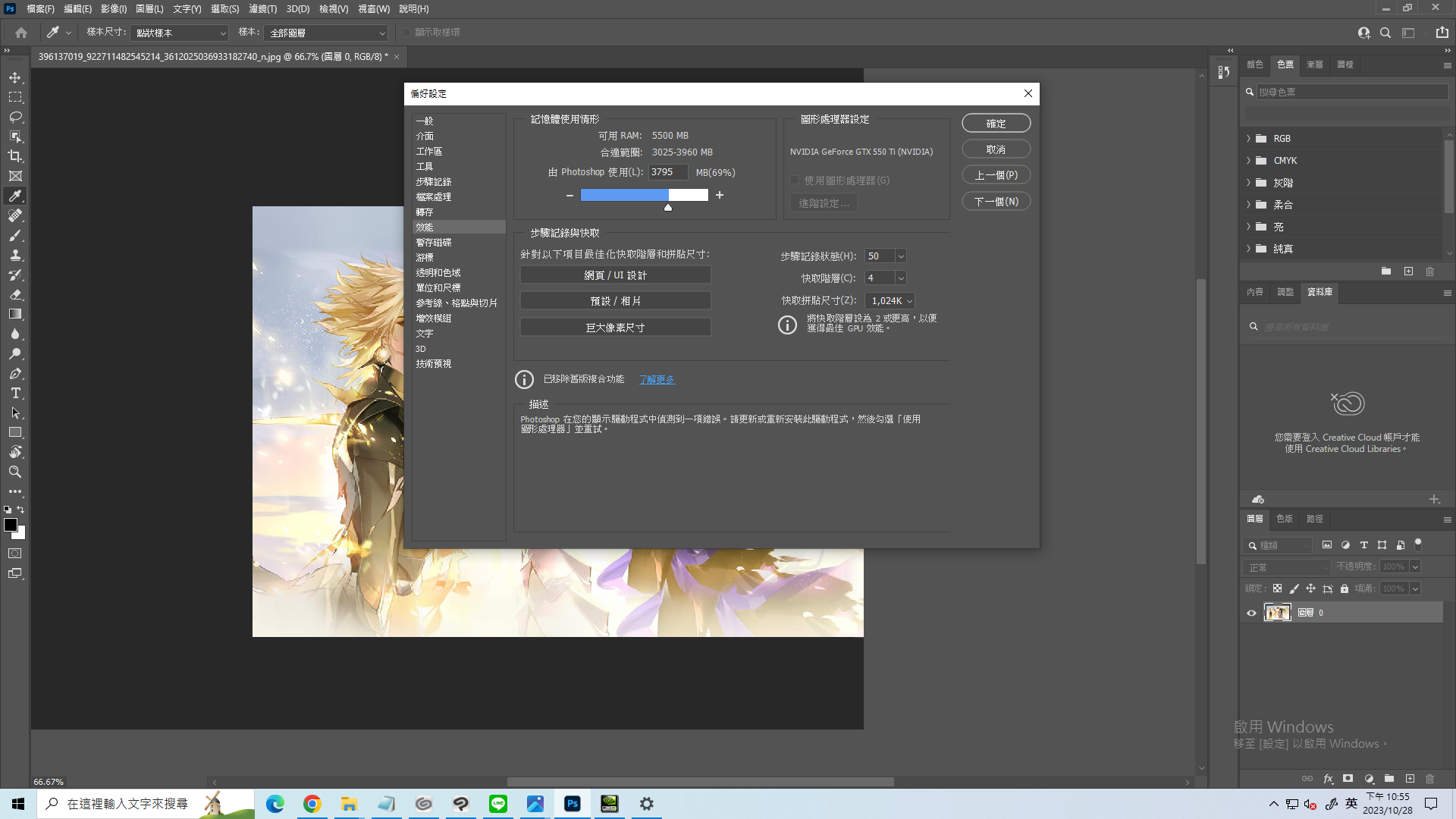1456x819 pixels.
Task: Select the Horizontal Type tool
Action: tap(15, 394)
